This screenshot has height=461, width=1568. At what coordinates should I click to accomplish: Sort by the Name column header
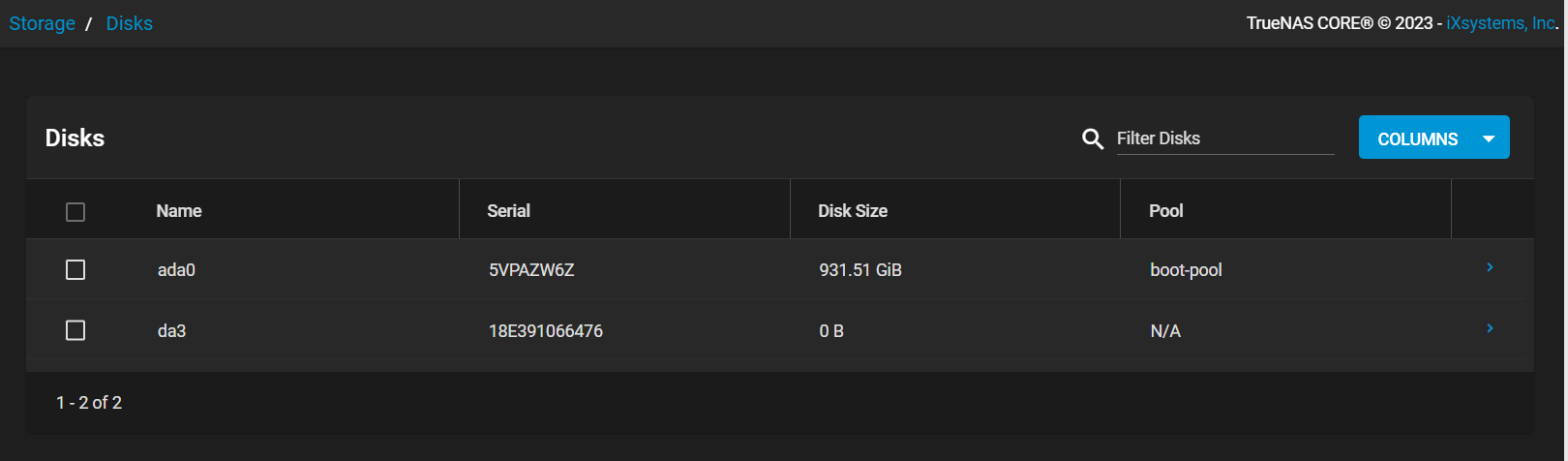179,210
